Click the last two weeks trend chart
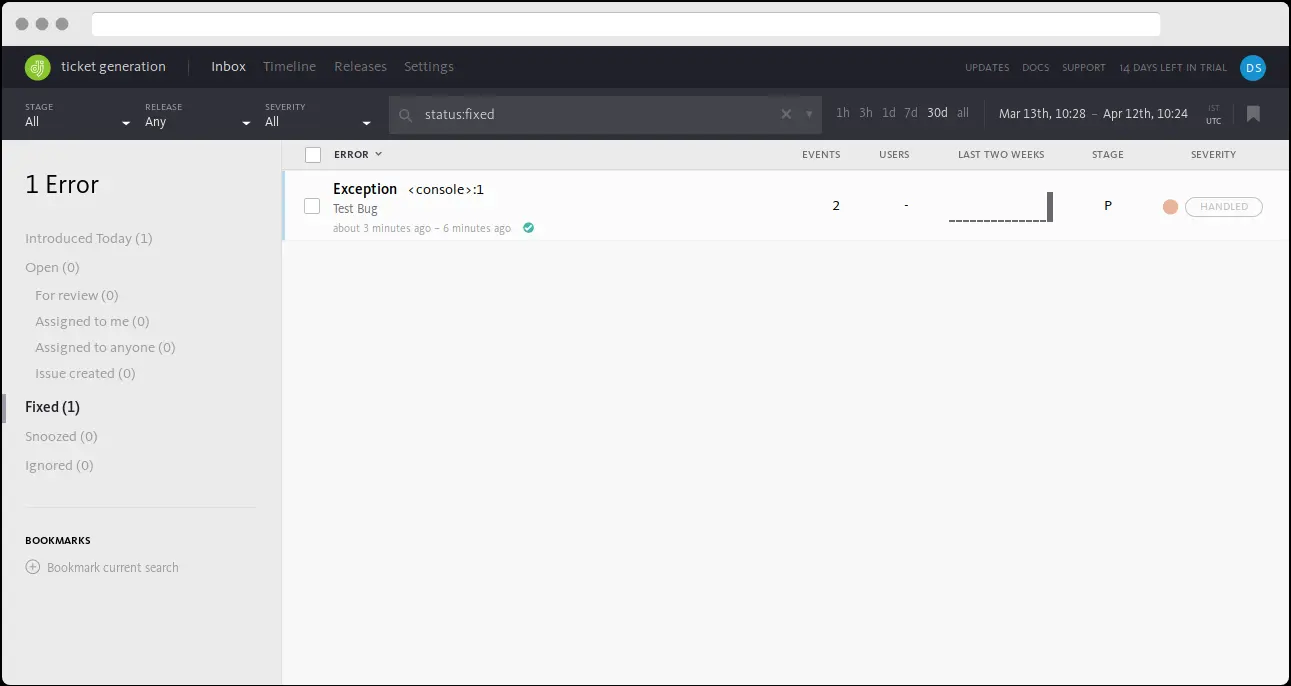Viewport: 1291px width, 686px height. tap(1001, 207)
